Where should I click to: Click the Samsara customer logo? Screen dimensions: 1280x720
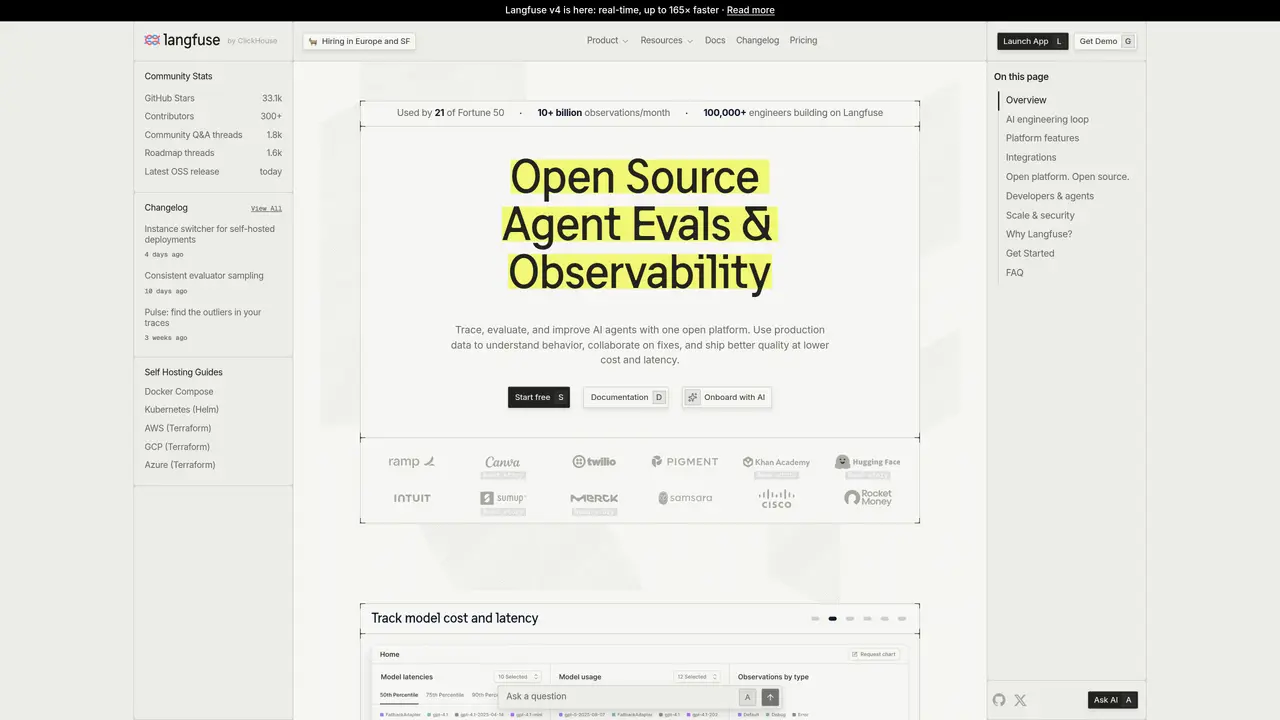tap(685, 498)
